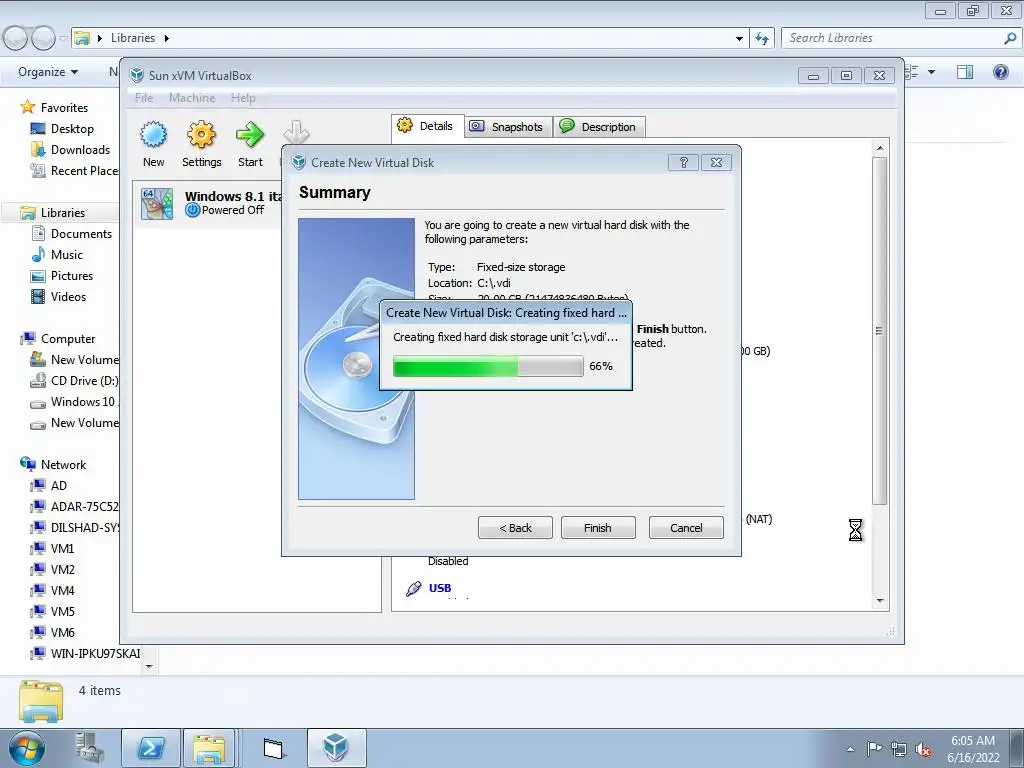
Task: Click the Libraries breadcrumb arrow
Action: click(167, 39)
